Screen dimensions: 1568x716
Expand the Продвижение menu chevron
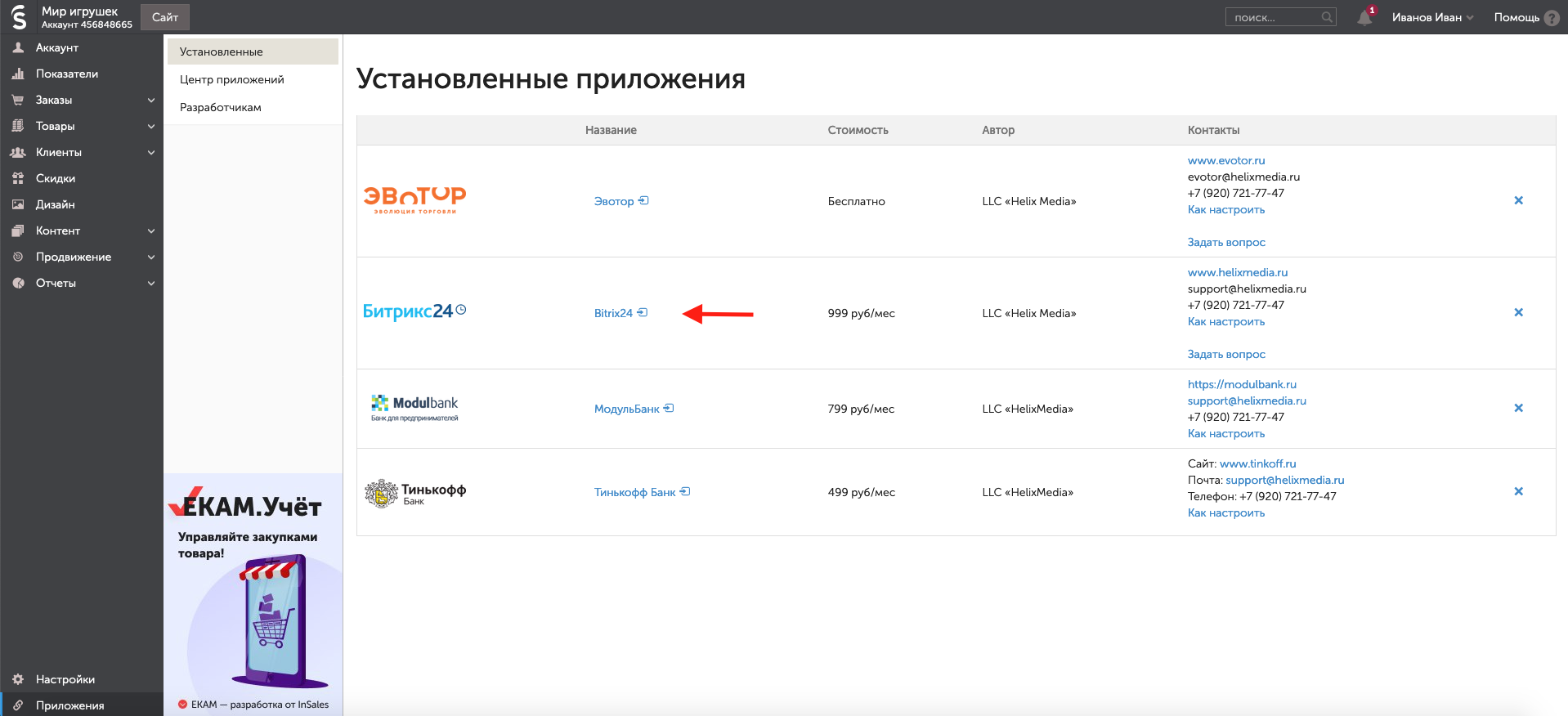(x=151, y=257)
